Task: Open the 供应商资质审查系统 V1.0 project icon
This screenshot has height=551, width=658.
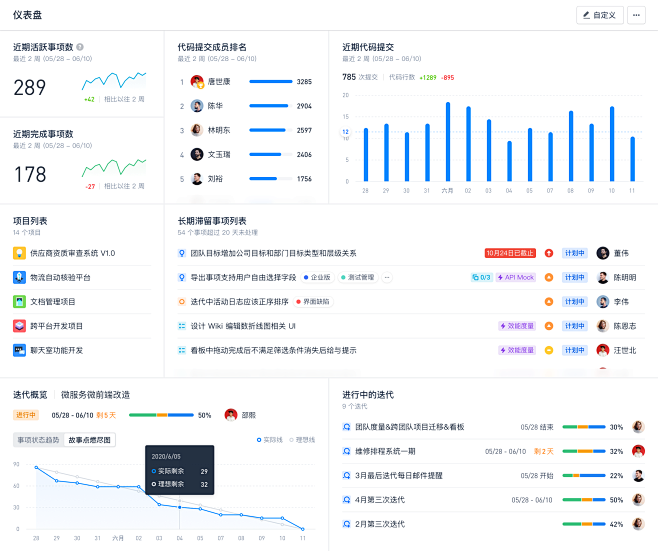Action: pyautogui.click(x=19, y=253)
